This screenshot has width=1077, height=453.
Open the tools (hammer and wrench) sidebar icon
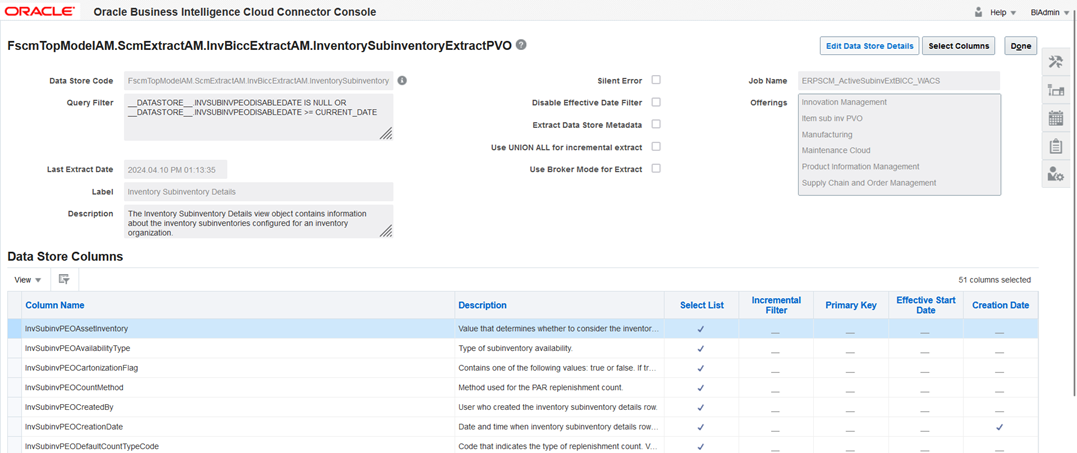(x=1056, y=62)
